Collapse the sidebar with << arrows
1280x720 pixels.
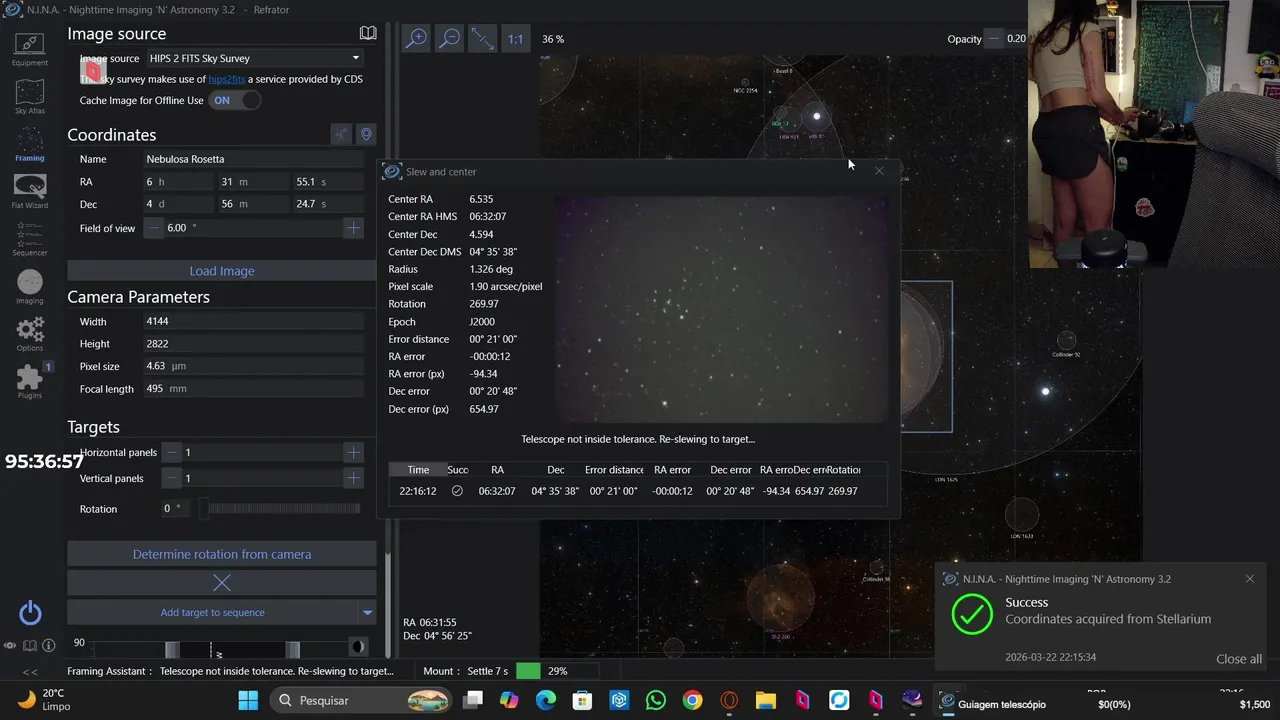[30, 672]
